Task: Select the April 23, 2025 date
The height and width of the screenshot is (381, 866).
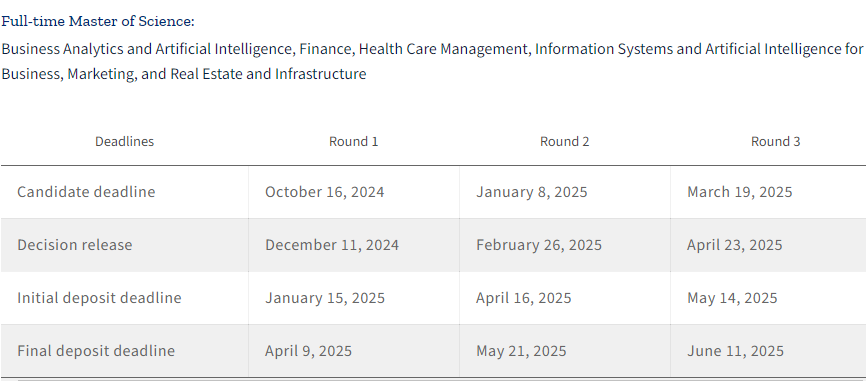Action: tap(735, 245)
